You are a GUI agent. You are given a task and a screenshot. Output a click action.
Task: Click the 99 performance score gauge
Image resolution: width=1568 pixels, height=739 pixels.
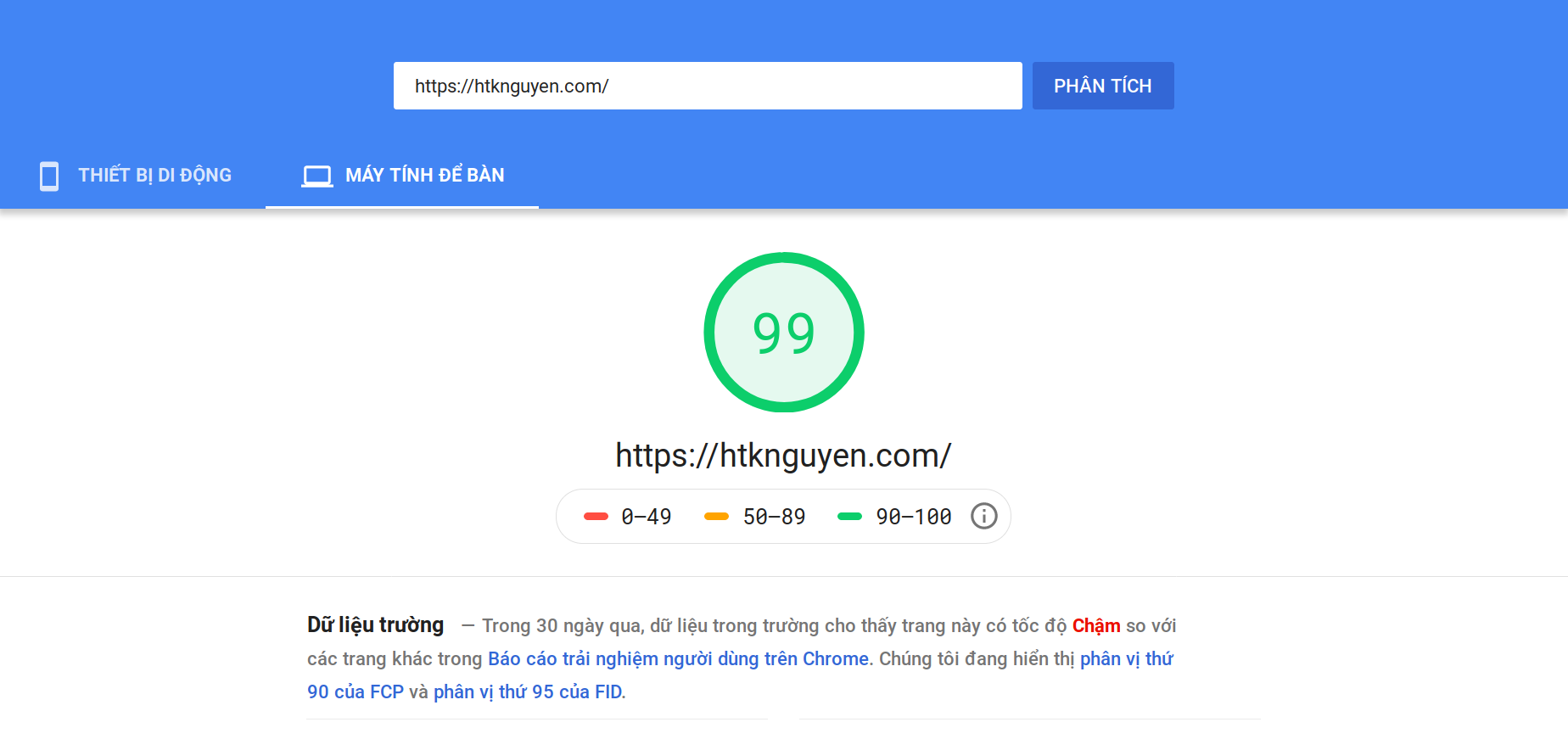(x=784, y=333)
